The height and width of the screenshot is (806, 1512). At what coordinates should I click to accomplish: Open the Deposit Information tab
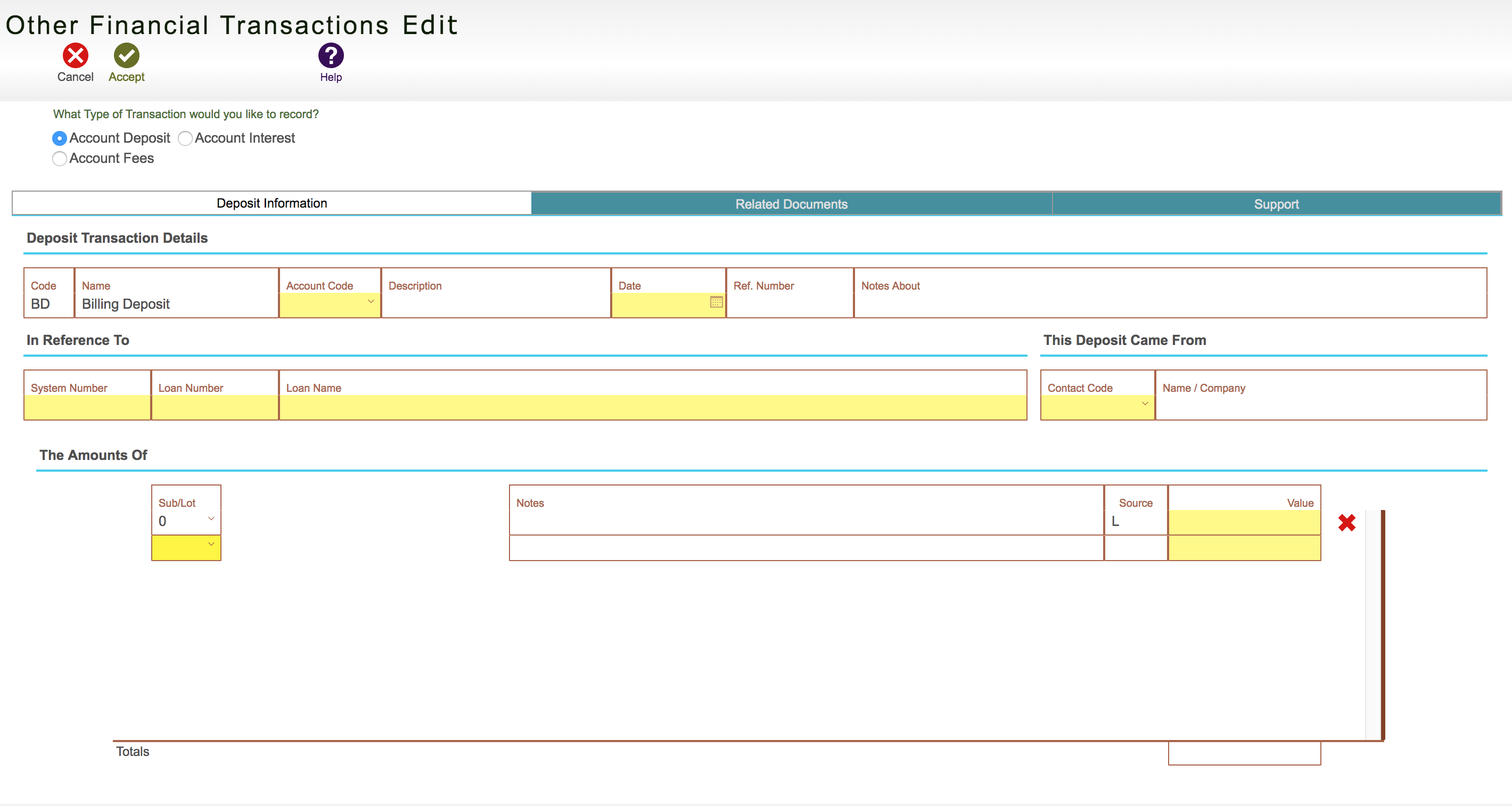(x=272, y=203)
